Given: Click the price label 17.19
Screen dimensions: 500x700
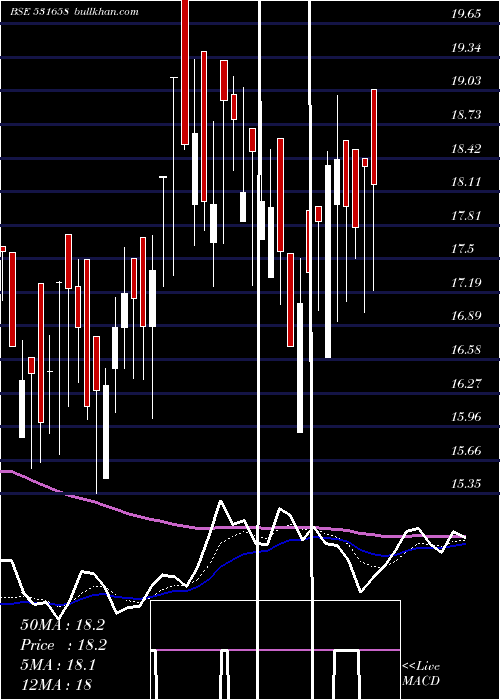Looking at the screenshot, I should tap(466, 283).
